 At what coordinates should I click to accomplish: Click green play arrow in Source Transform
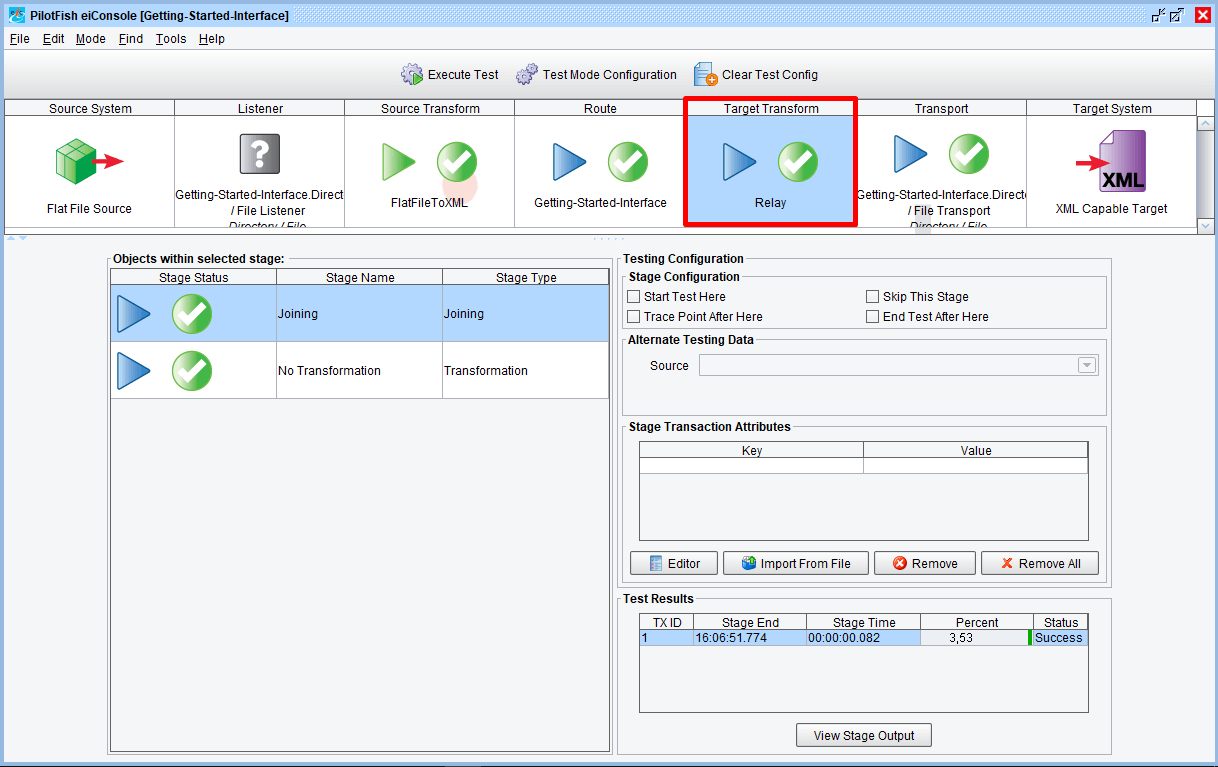point(398,162)
